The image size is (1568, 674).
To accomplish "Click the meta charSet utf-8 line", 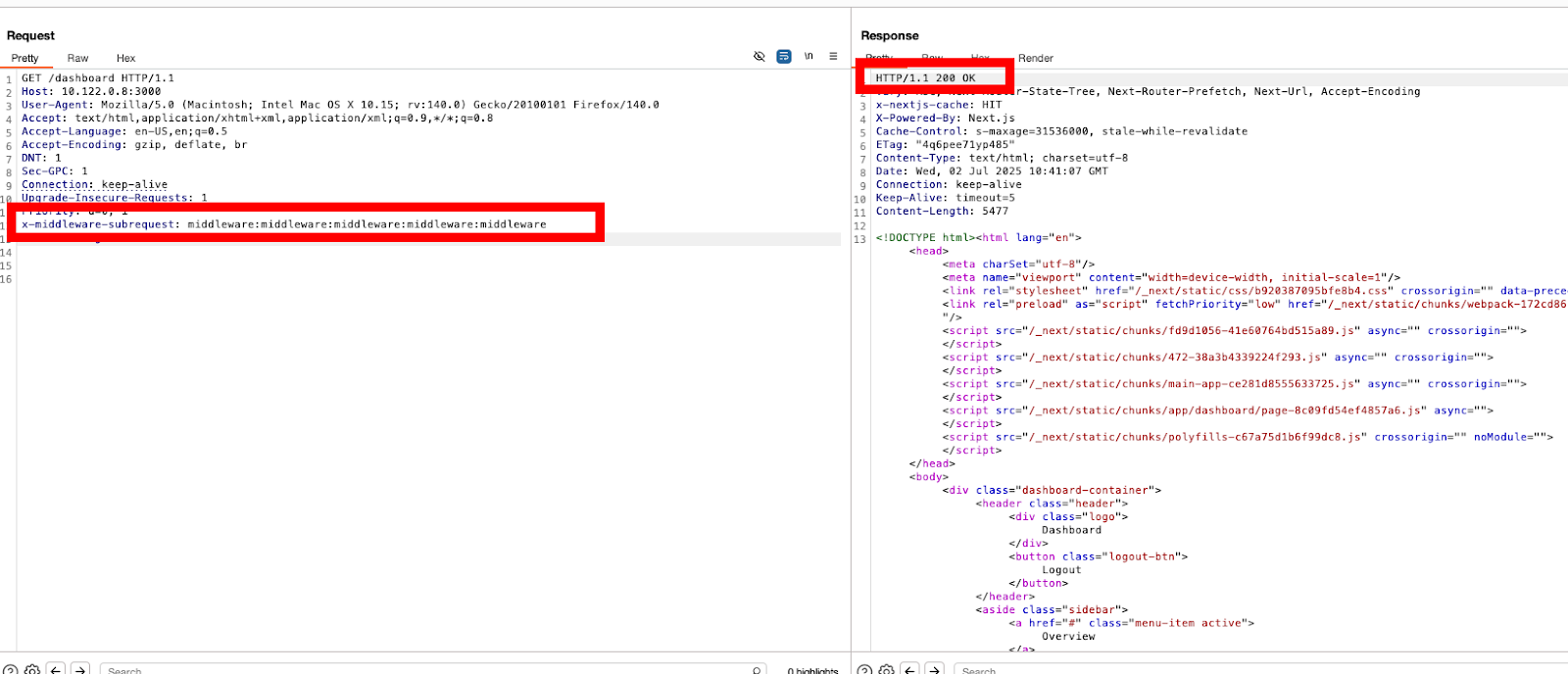I will point(1018,265).
